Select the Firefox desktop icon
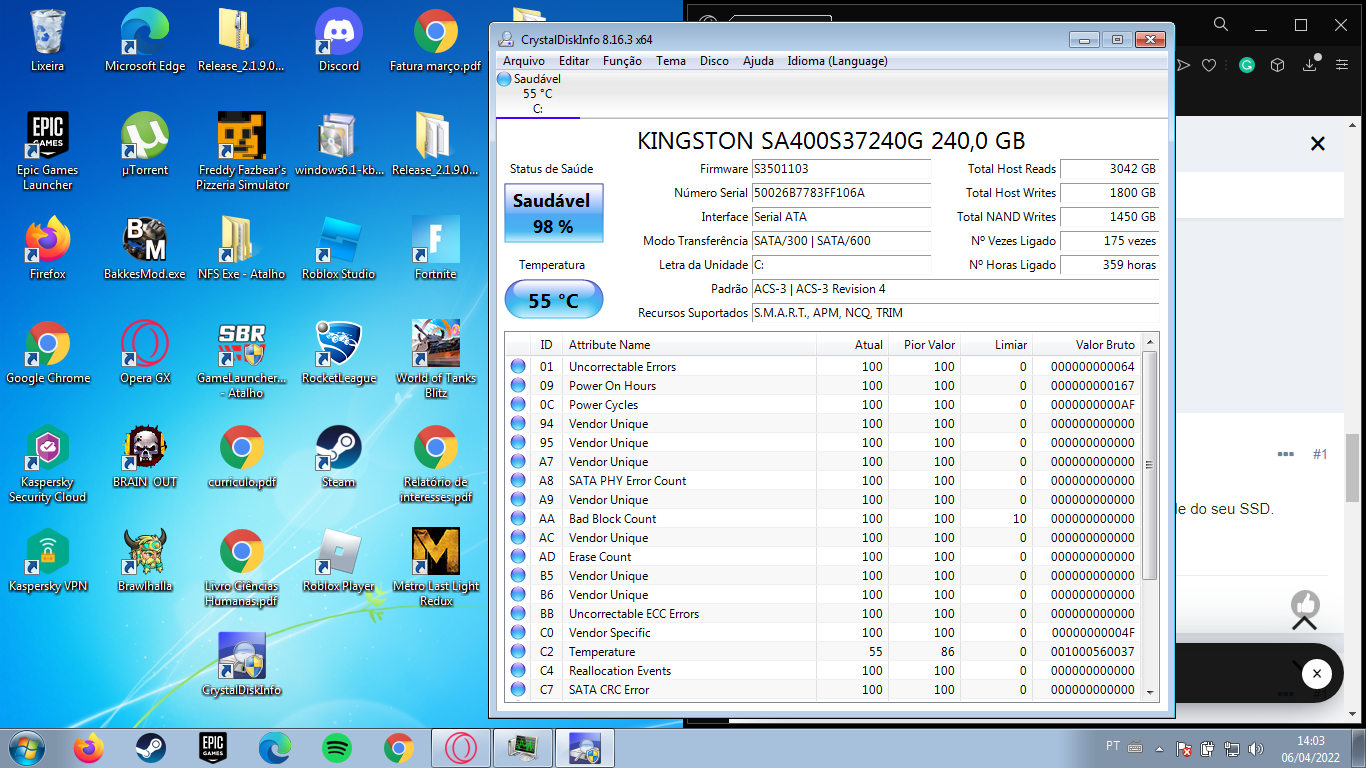1366x768 pixels. click(47, 248)
